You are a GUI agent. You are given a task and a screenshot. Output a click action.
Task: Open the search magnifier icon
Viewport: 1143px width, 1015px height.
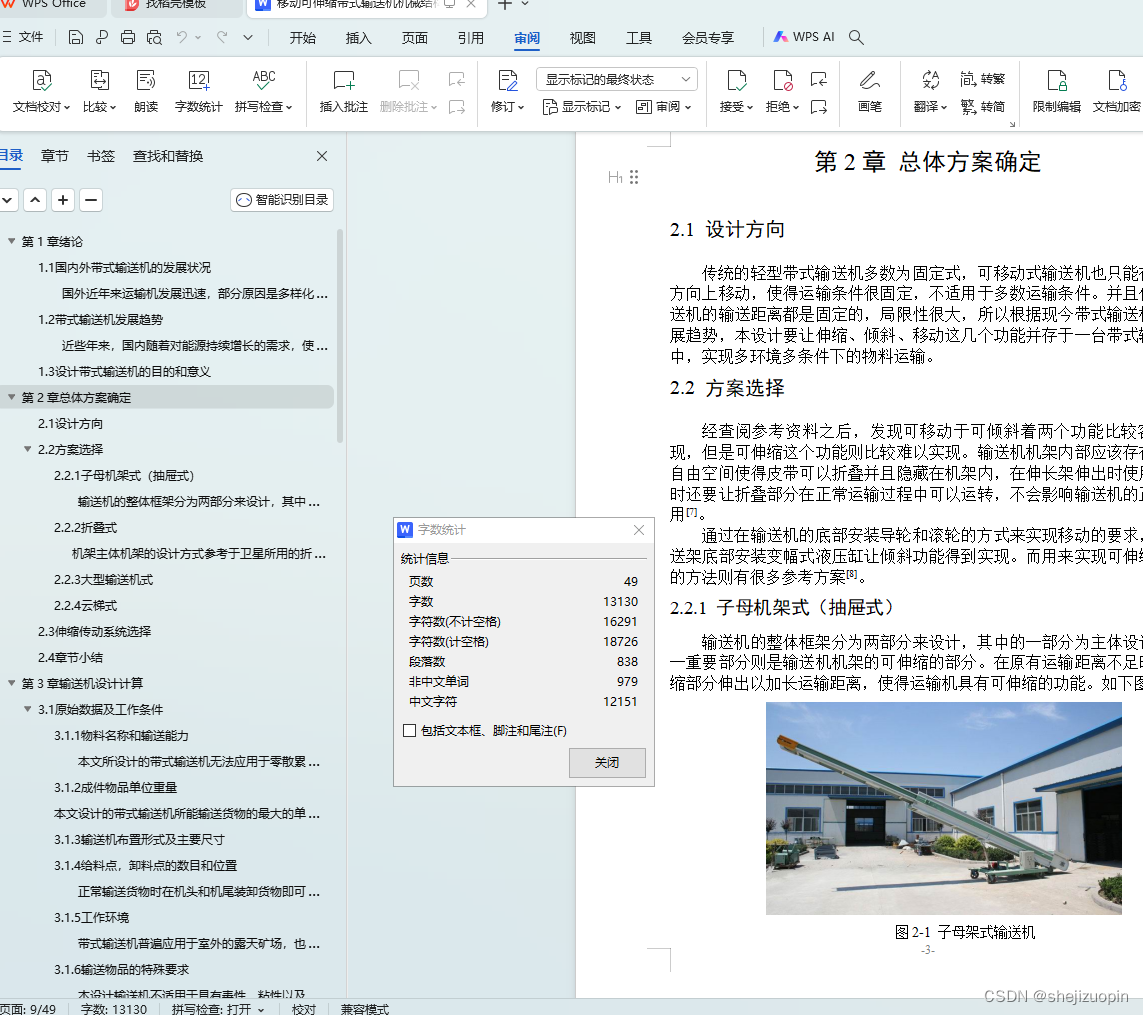pyautogui.click(x=857, y=37)
